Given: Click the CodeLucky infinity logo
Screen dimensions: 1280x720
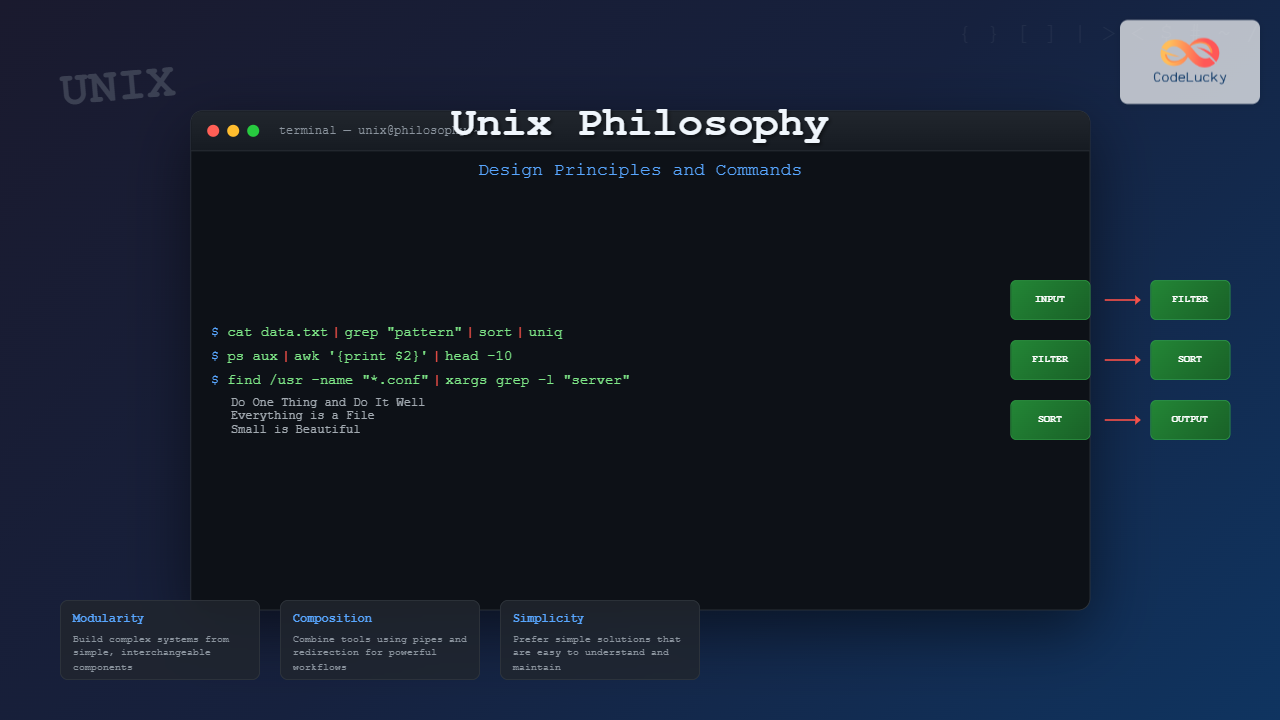Looking at the screenshot, I should 1189,52.
